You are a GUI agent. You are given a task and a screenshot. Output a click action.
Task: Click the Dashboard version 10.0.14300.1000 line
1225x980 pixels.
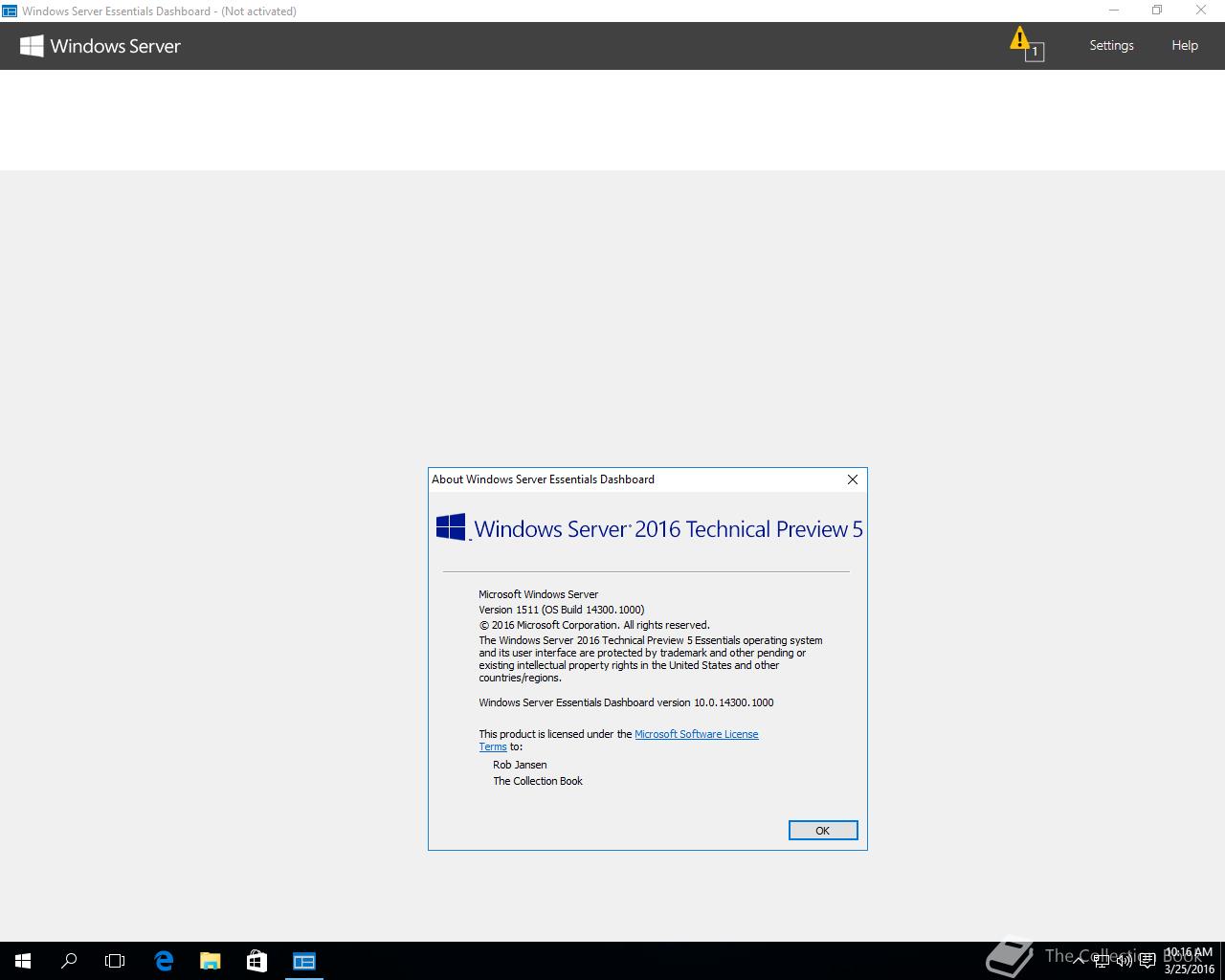626,702
